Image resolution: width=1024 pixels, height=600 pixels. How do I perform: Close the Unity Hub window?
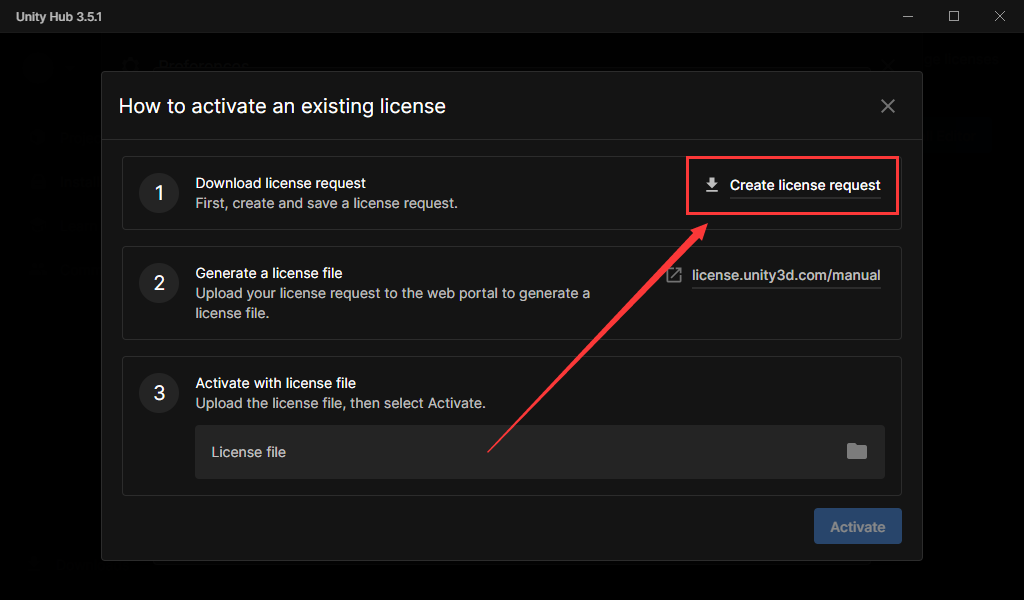(1000, 16)
